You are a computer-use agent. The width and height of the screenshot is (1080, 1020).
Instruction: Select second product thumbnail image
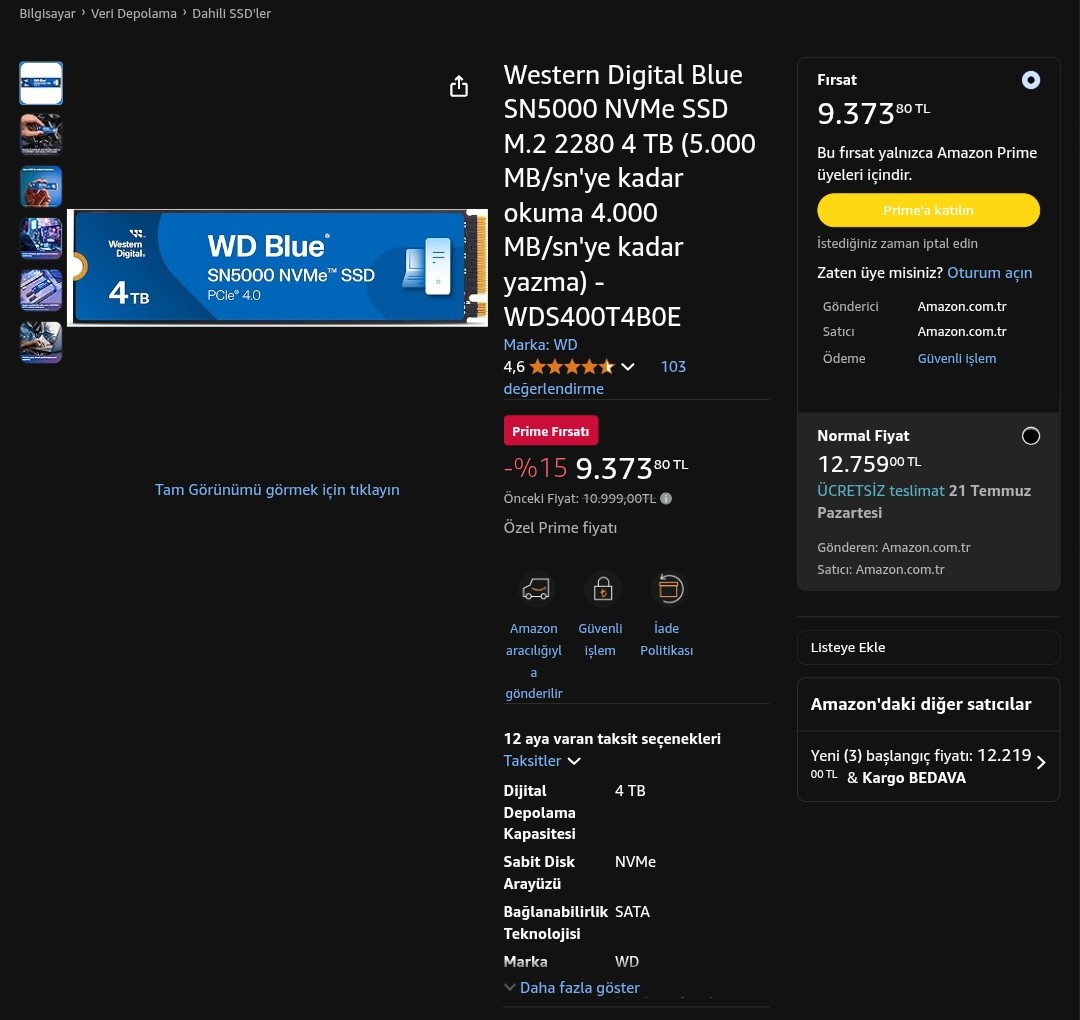pos(41,134)
